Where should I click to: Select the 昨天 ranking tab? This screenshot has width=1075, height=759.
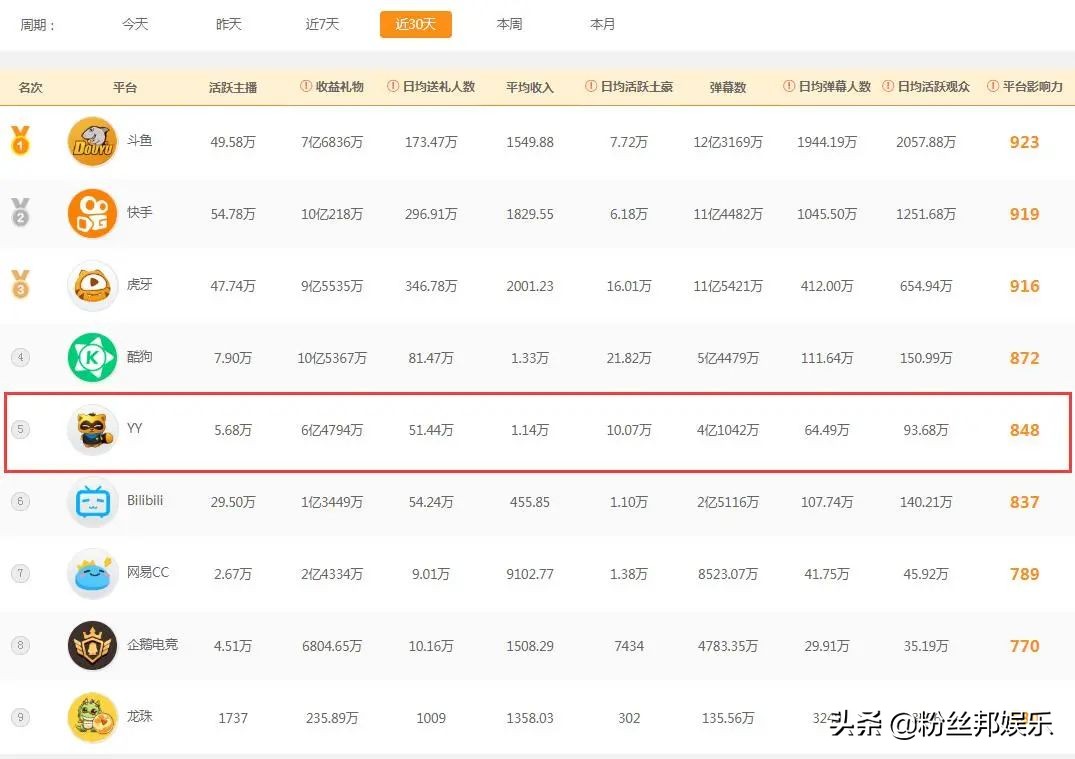coord(228,23)
